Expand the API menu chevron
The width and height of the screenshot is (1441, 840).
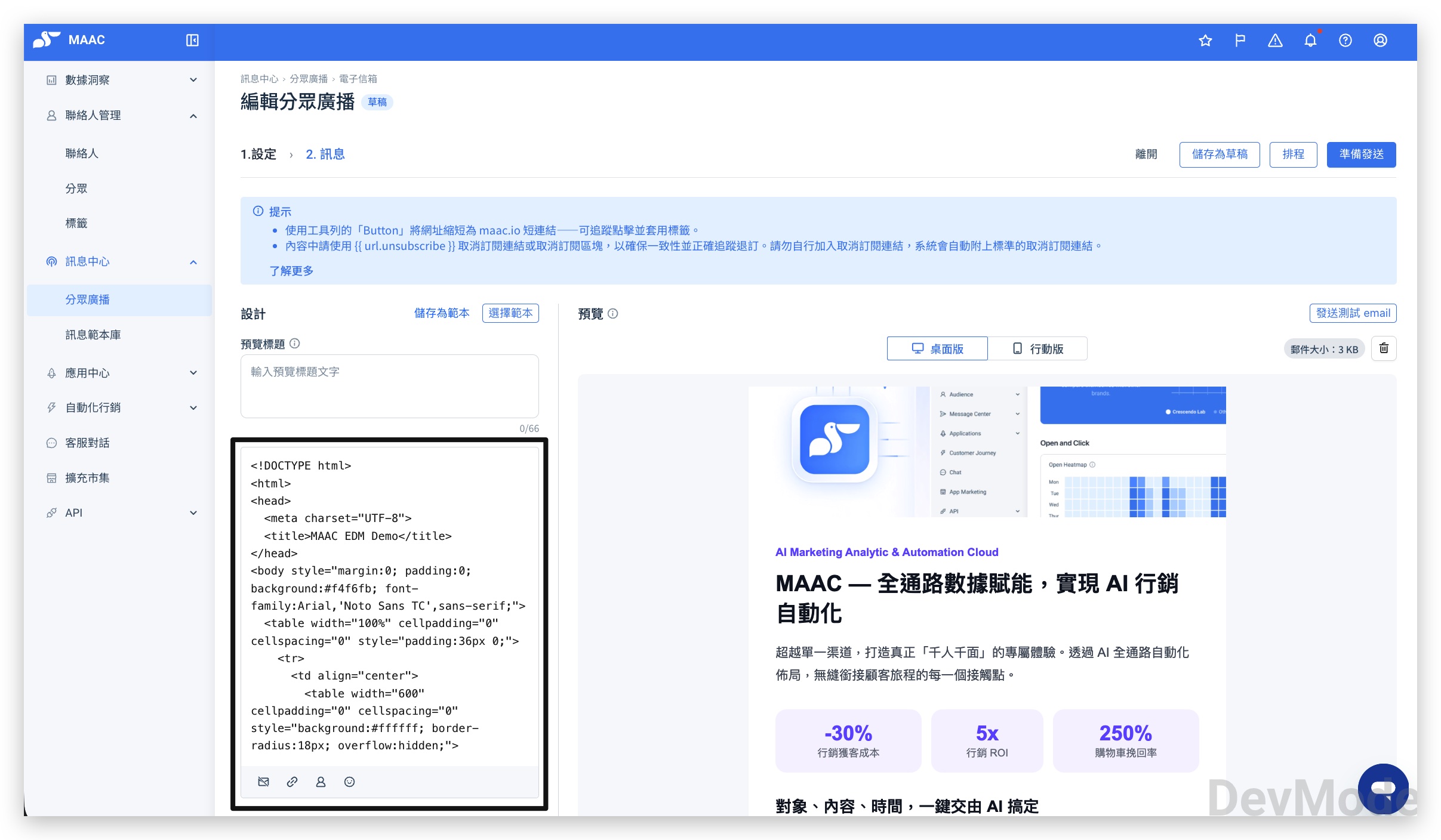pyautogui.click(x=193, y=512)
